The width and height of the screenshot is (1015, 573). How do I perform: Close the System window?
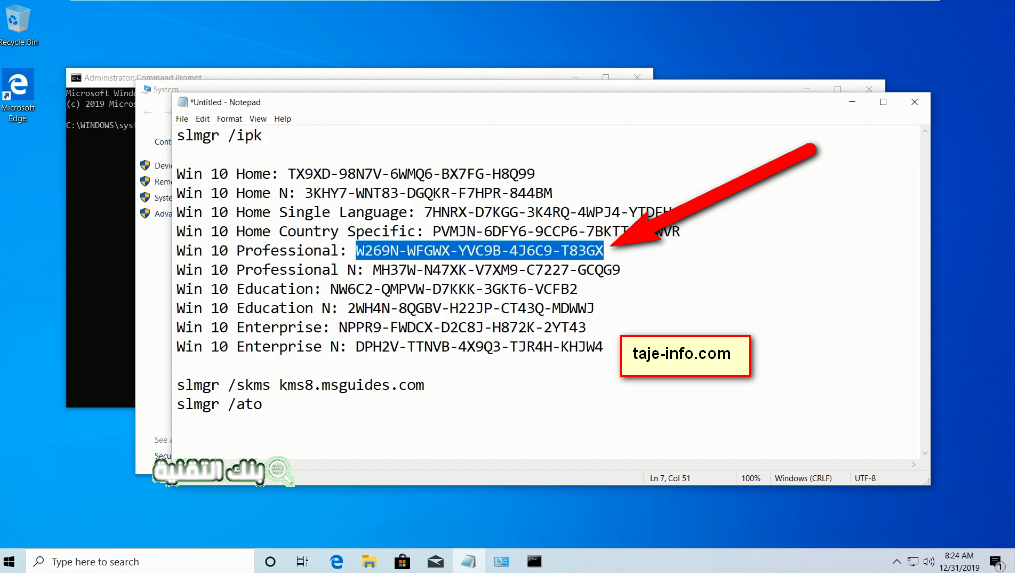(x=869, y=88)
